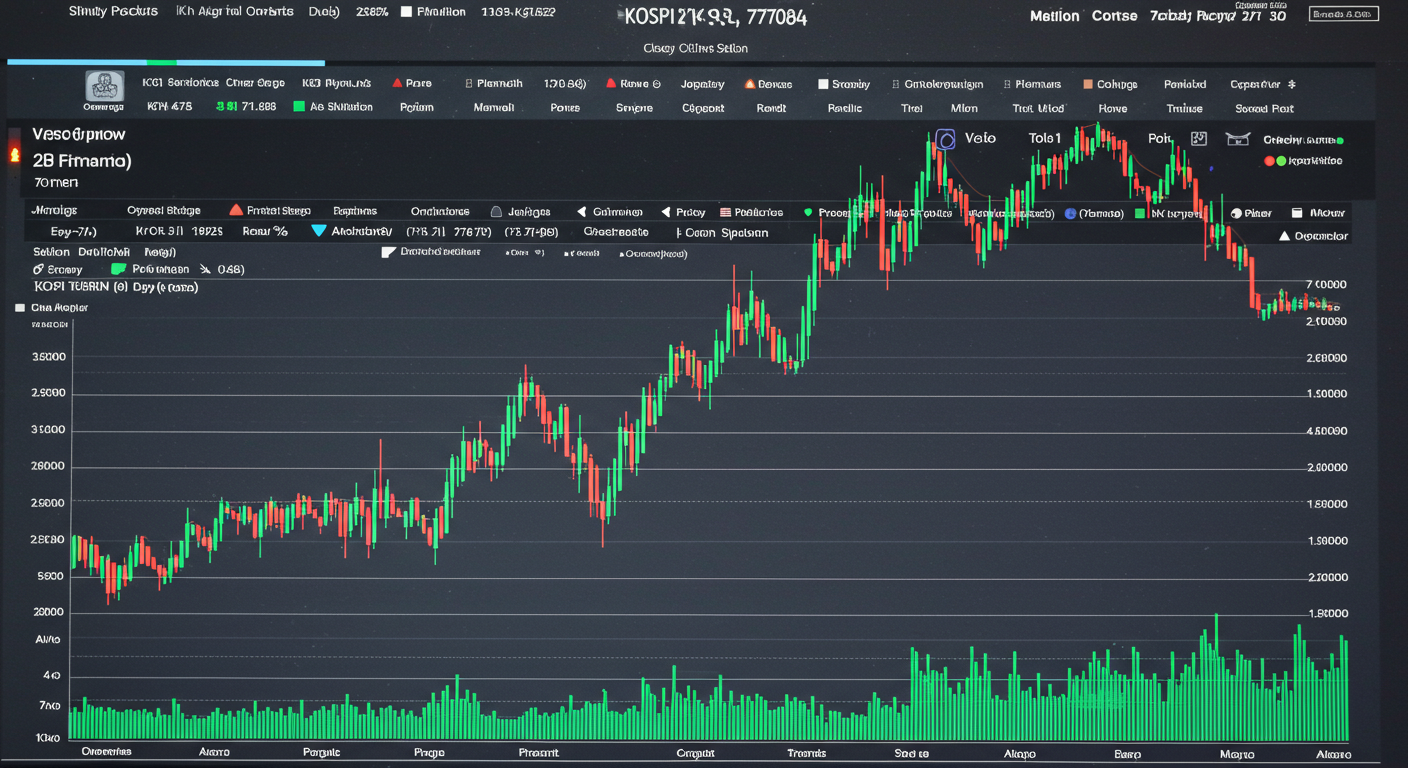Click the rounded icon beside 'Jeifiges'
The height and width of the screenshot is (768, 1408).
pyautogui.click(x=496, y=212)
